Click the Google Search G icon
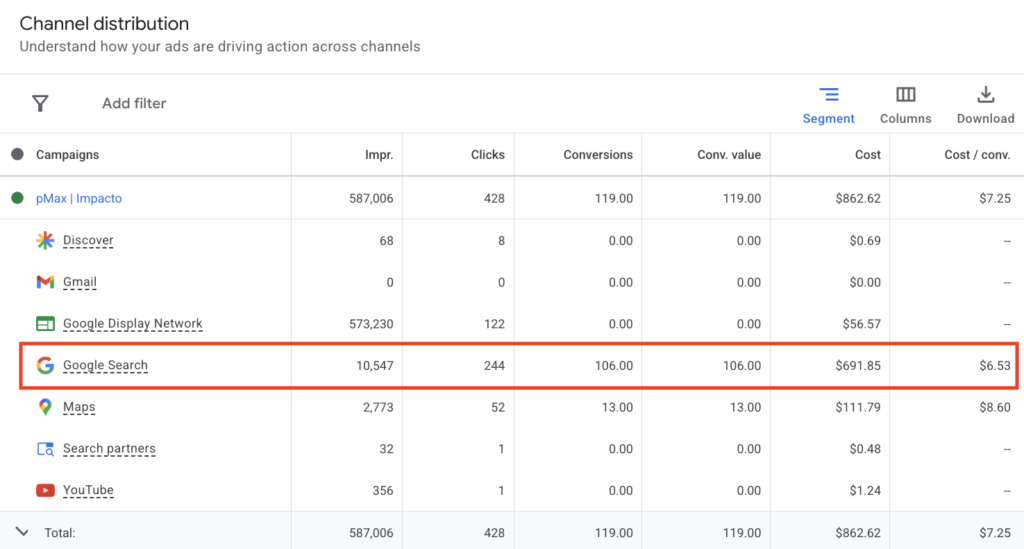Screen dimensions: 1024x549 click(45, 366)
